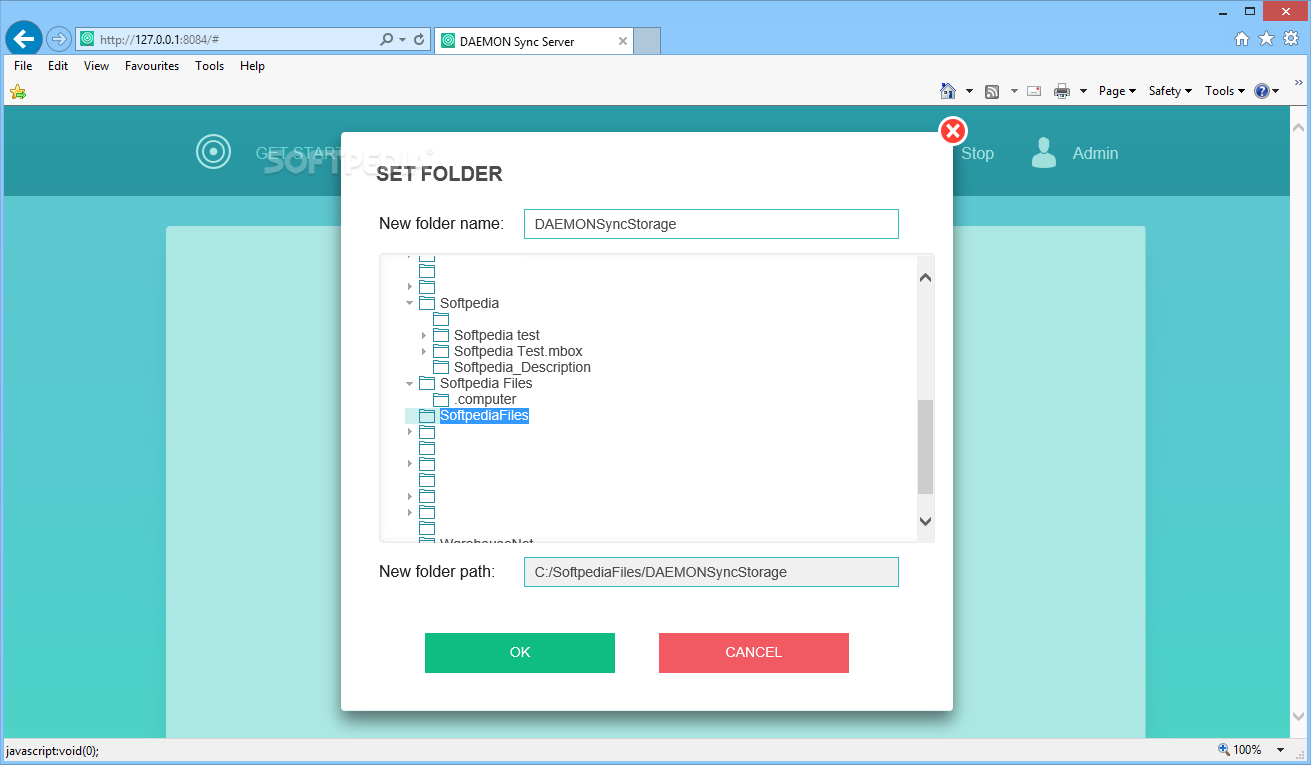Click the New folder name field
Image resolution: width=1311 pixels, height=765 pixels.
coord(711,224)
